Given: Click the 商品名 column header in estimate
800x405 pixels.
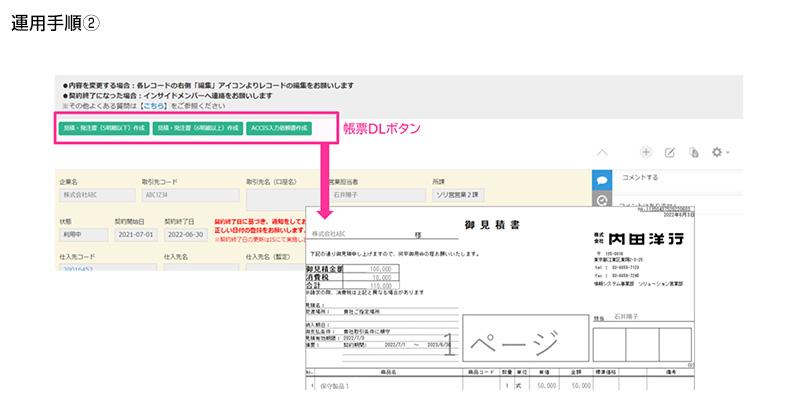Looking at the screenshot, I should (388, 372).
